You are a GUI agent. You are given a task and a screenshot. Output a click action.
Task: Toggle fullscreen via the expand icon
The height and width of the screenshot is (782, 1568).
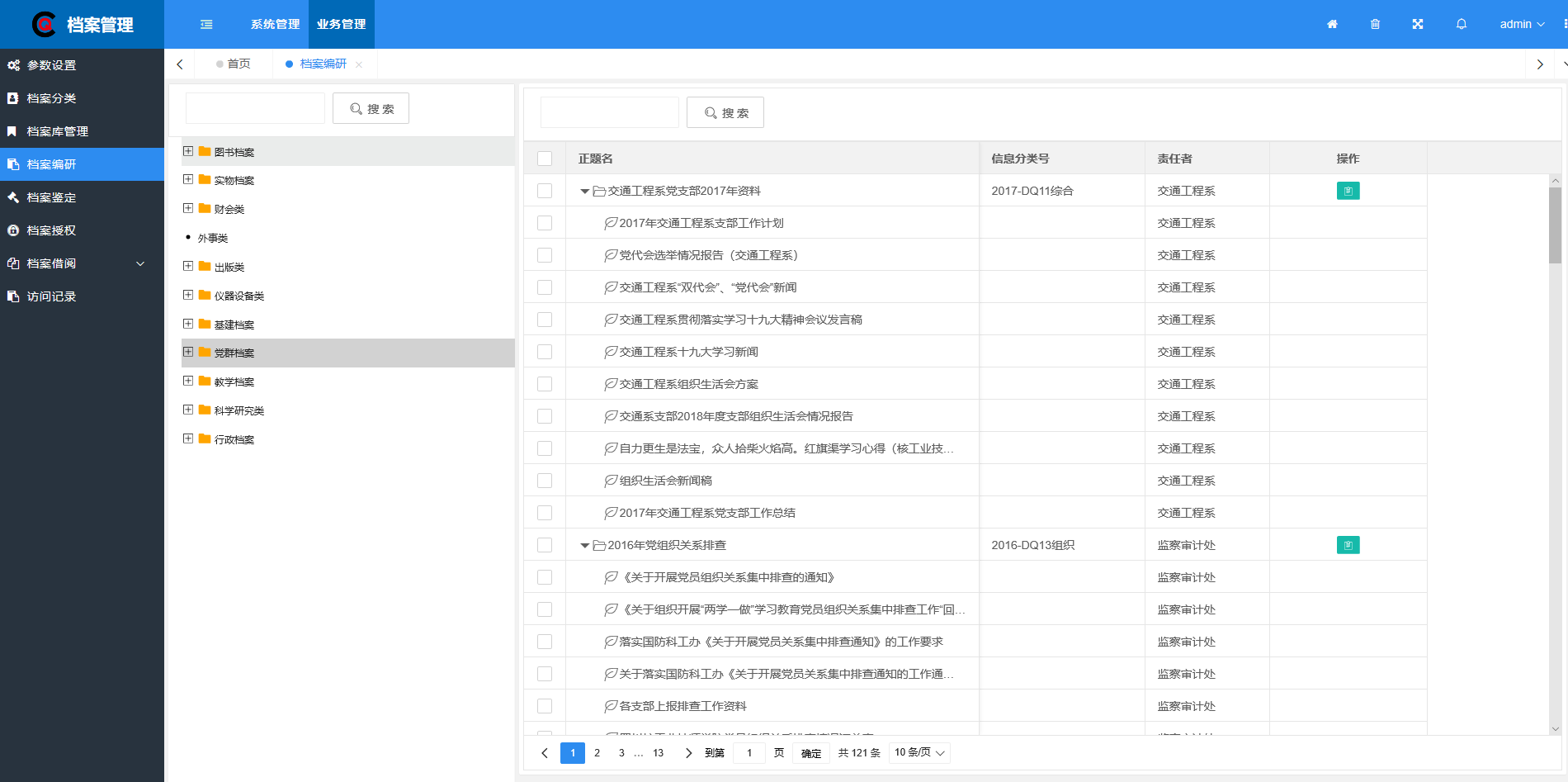tap(1417, 24)
